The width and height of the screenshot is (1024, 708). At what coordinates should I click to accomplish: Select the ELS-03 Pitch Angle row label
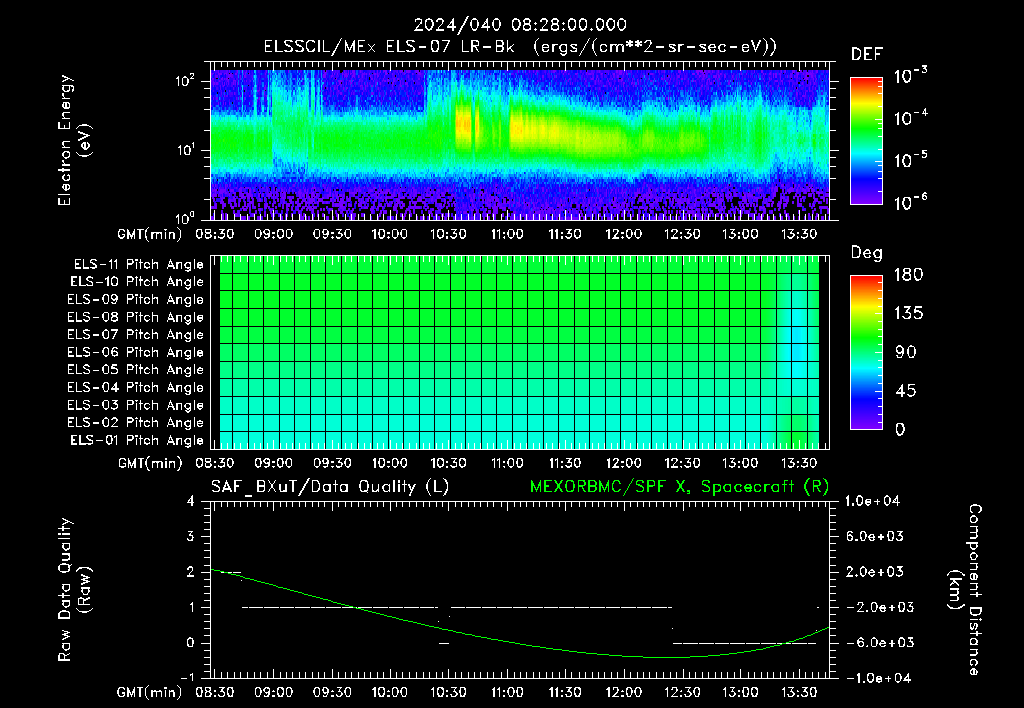[135, 405]
